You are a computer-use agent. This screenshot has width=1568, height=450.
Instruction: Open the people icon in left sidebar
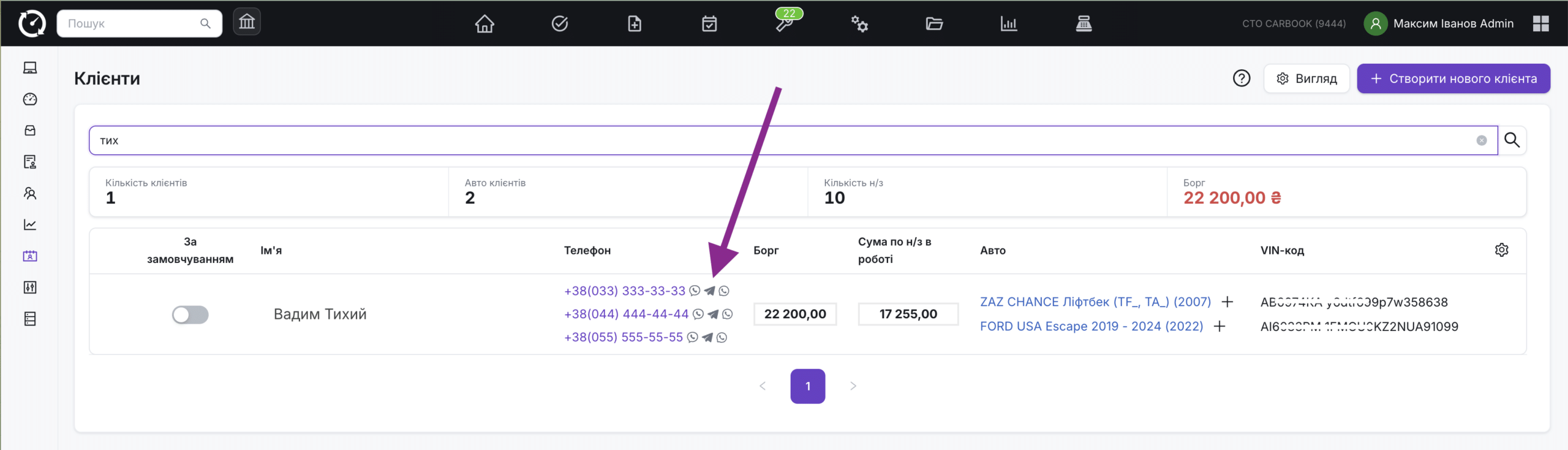[x=30, y=194]
